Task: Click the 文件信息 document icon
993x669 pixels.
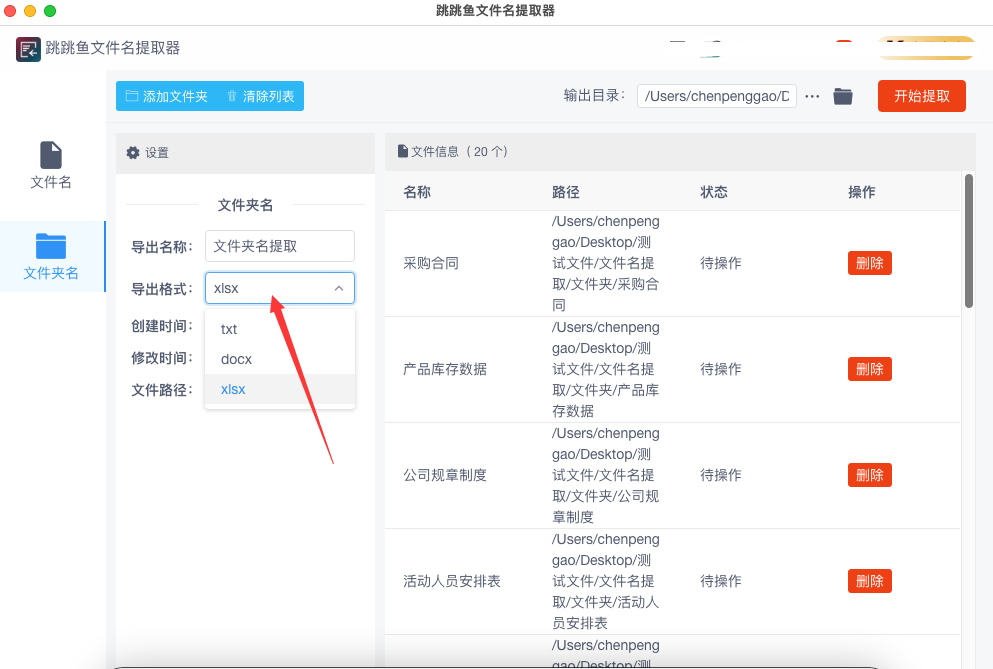Action: point(403,151)
